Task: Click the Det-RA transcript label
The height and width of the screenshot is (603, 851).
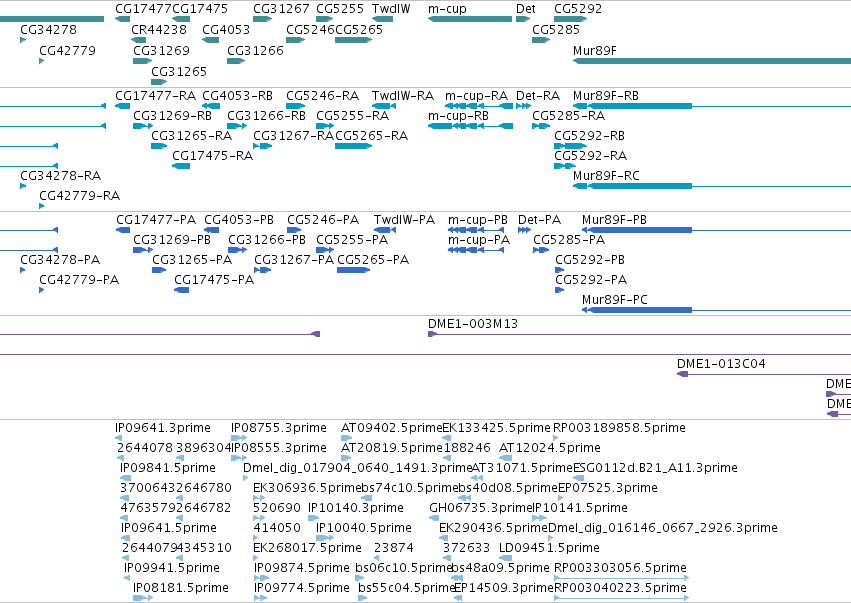Action: coord(538,96)
